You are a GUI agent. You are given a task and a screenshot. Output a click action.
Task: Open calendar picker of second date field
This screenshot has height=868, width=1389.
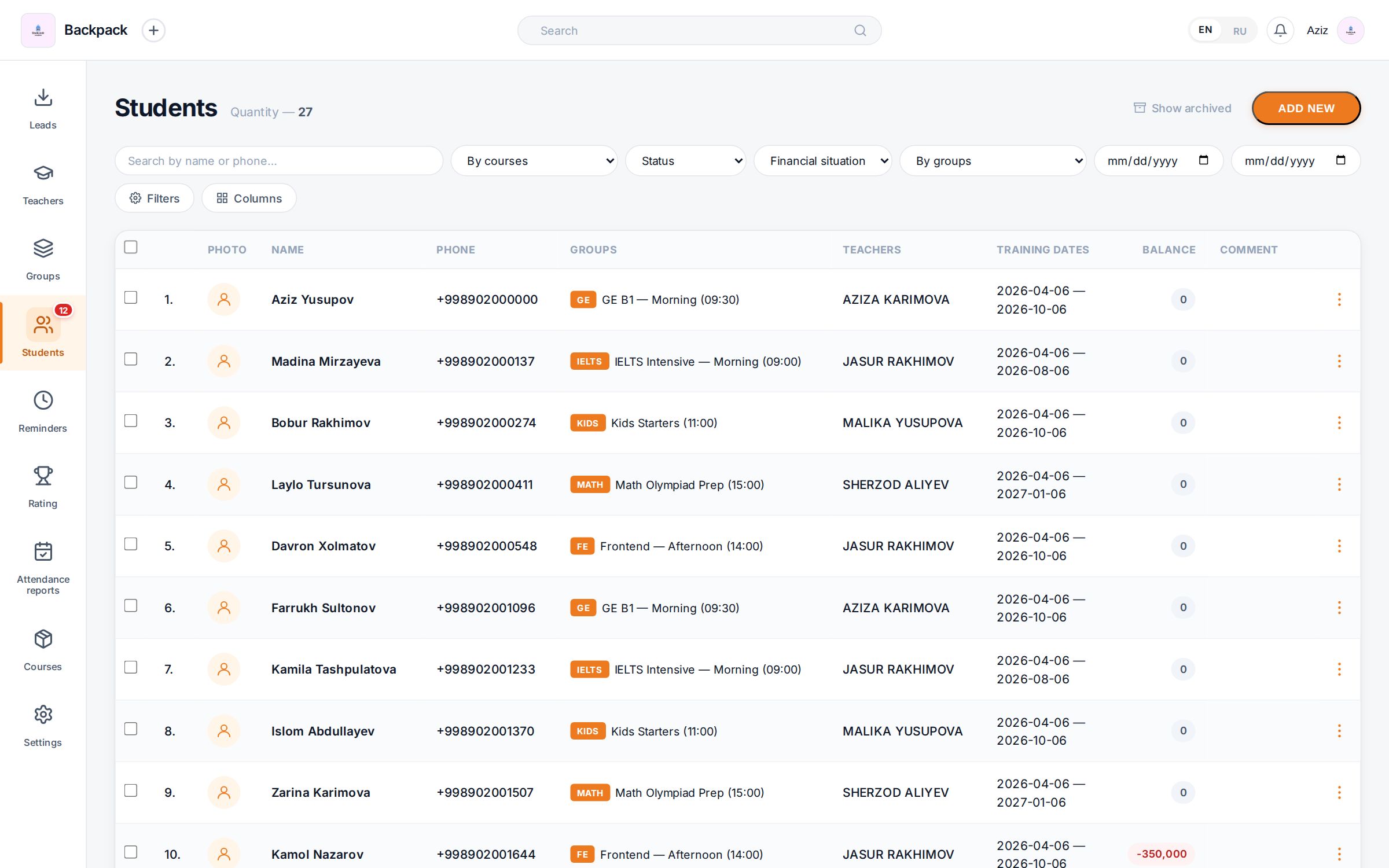pyautogui.click(x=1341, y=160)
